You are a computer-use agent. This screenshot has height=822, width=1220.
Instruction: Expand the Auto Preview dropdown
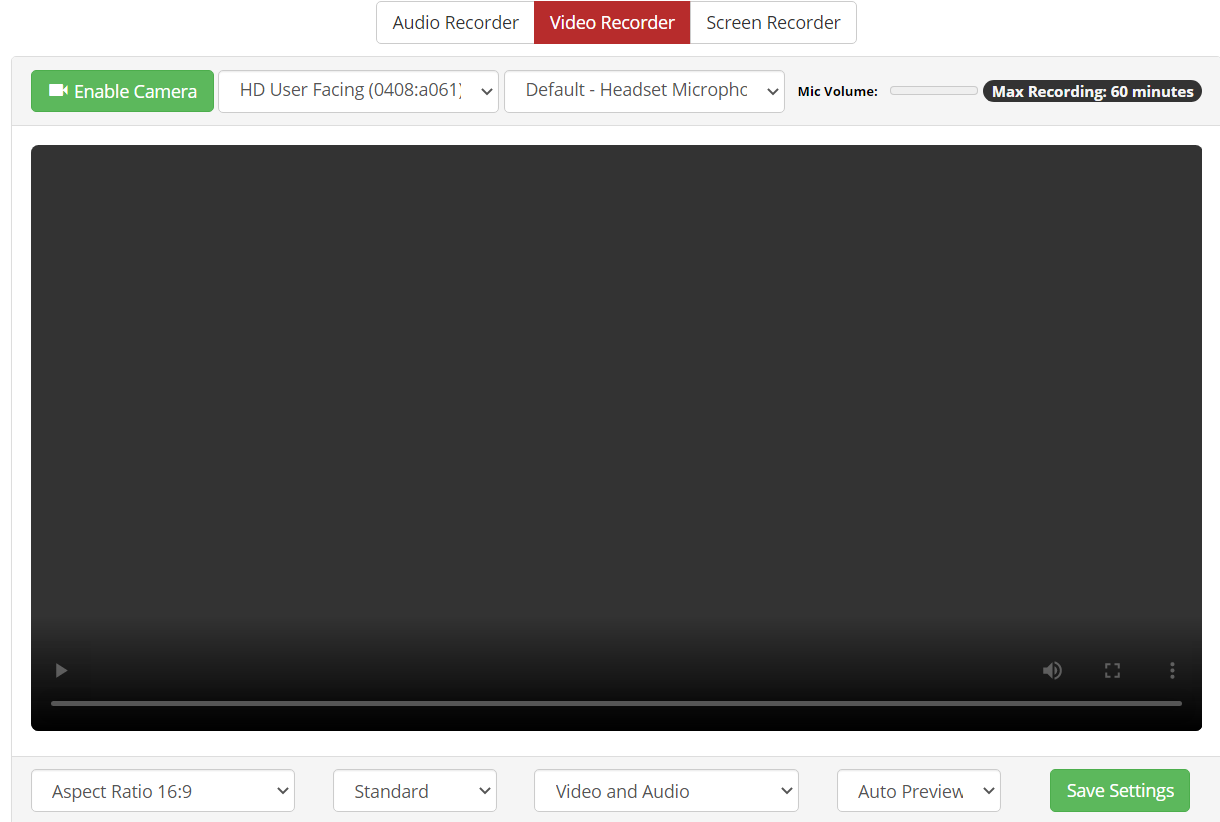[x=918, y=791]
